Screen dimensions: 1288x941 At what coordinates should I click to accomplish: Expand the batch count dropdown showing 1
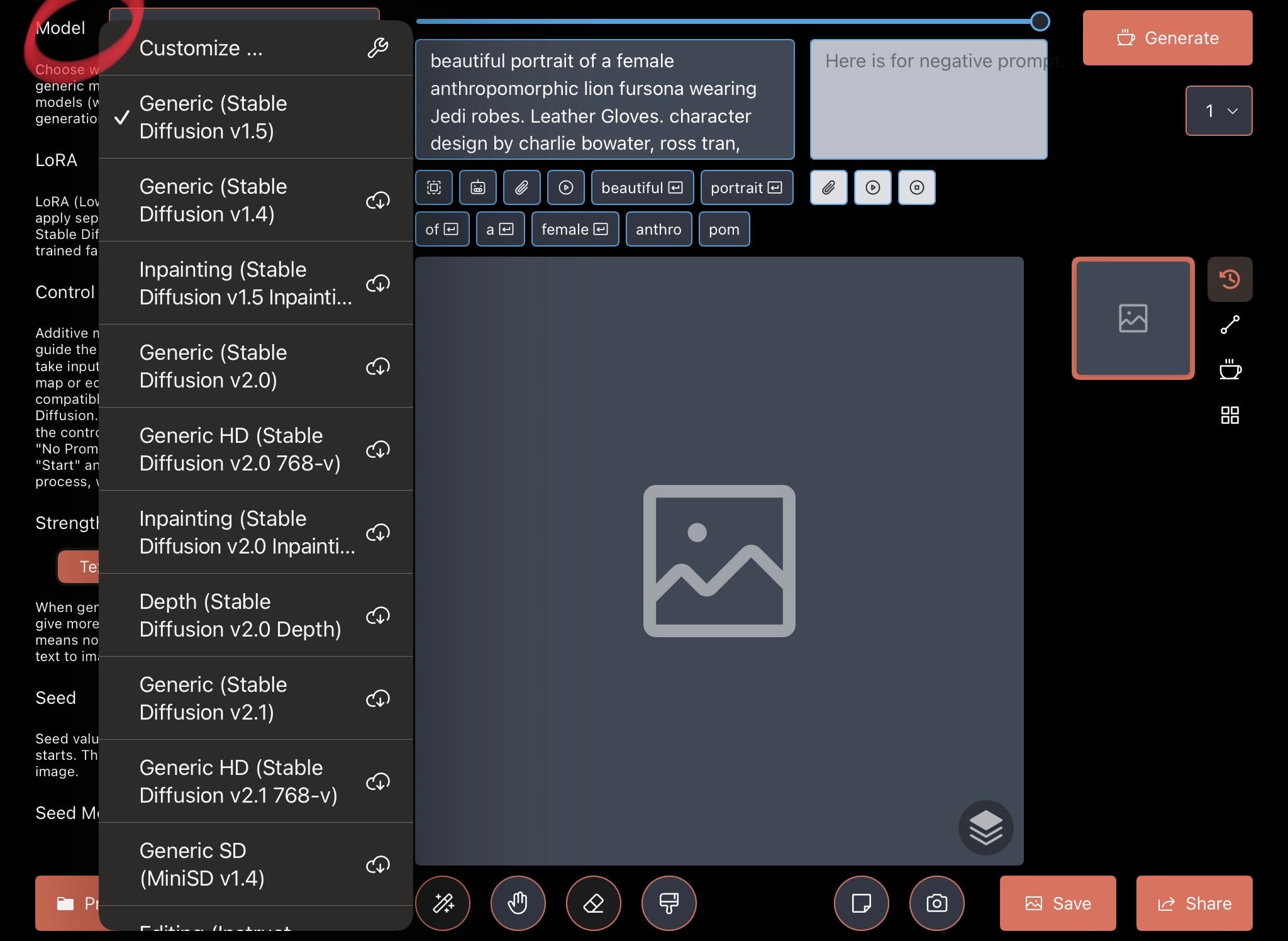(x=1218, y=111)
